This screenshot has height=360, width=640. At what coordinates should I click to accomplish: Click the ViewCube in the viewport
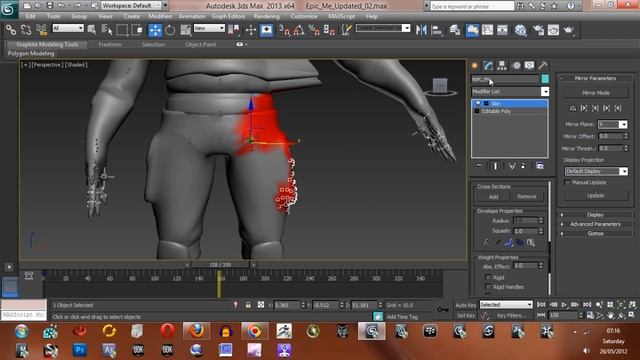click(x=440, y=86)
